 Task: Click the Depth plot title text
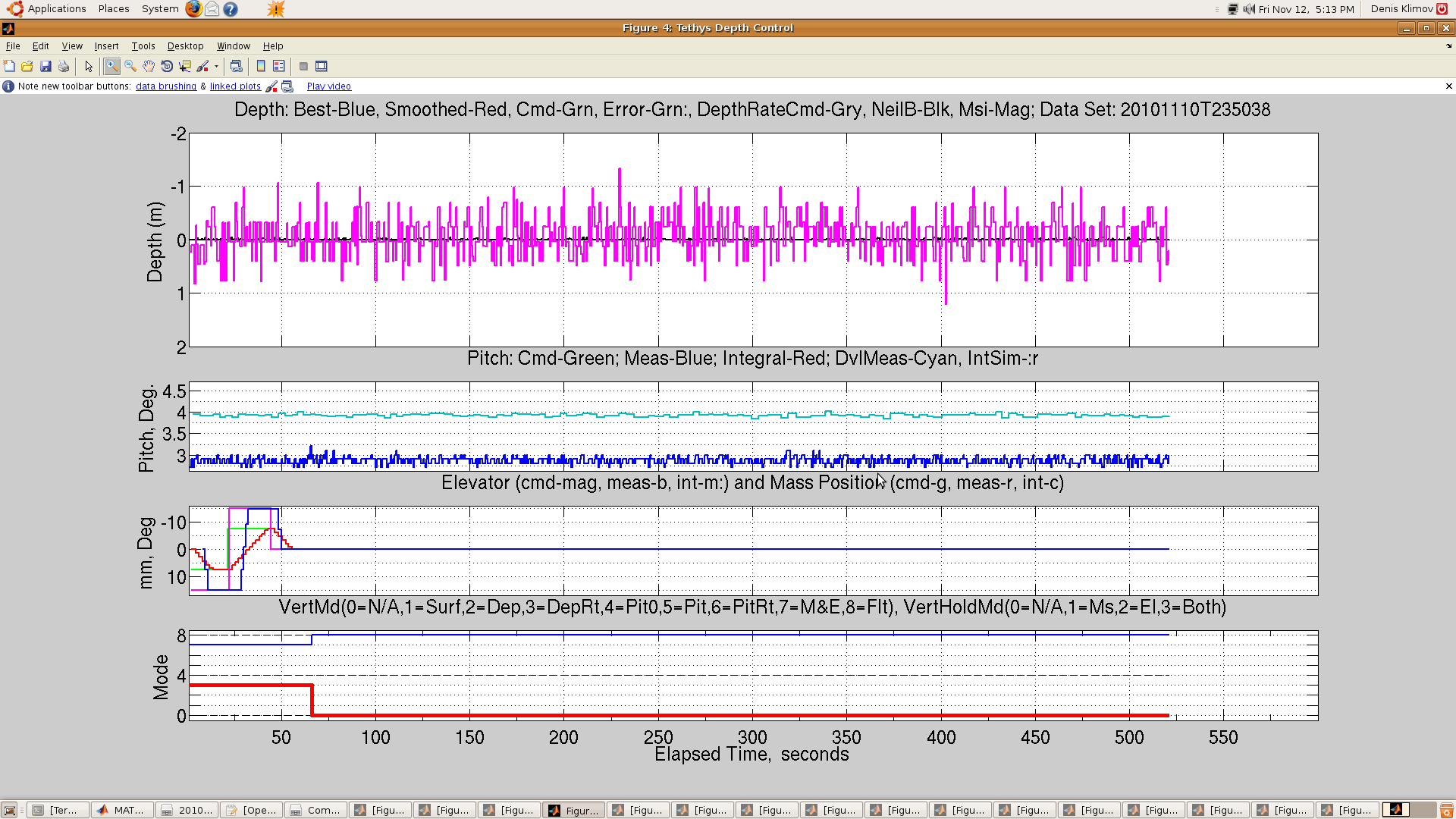click(x=752, y=110)
